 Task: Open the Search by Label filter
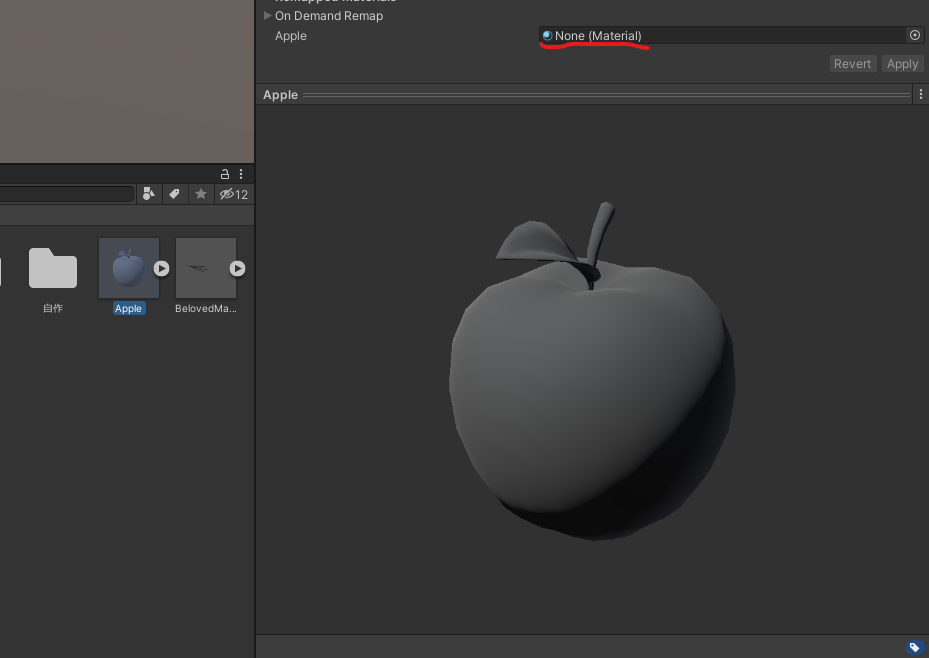pos(174,194)
